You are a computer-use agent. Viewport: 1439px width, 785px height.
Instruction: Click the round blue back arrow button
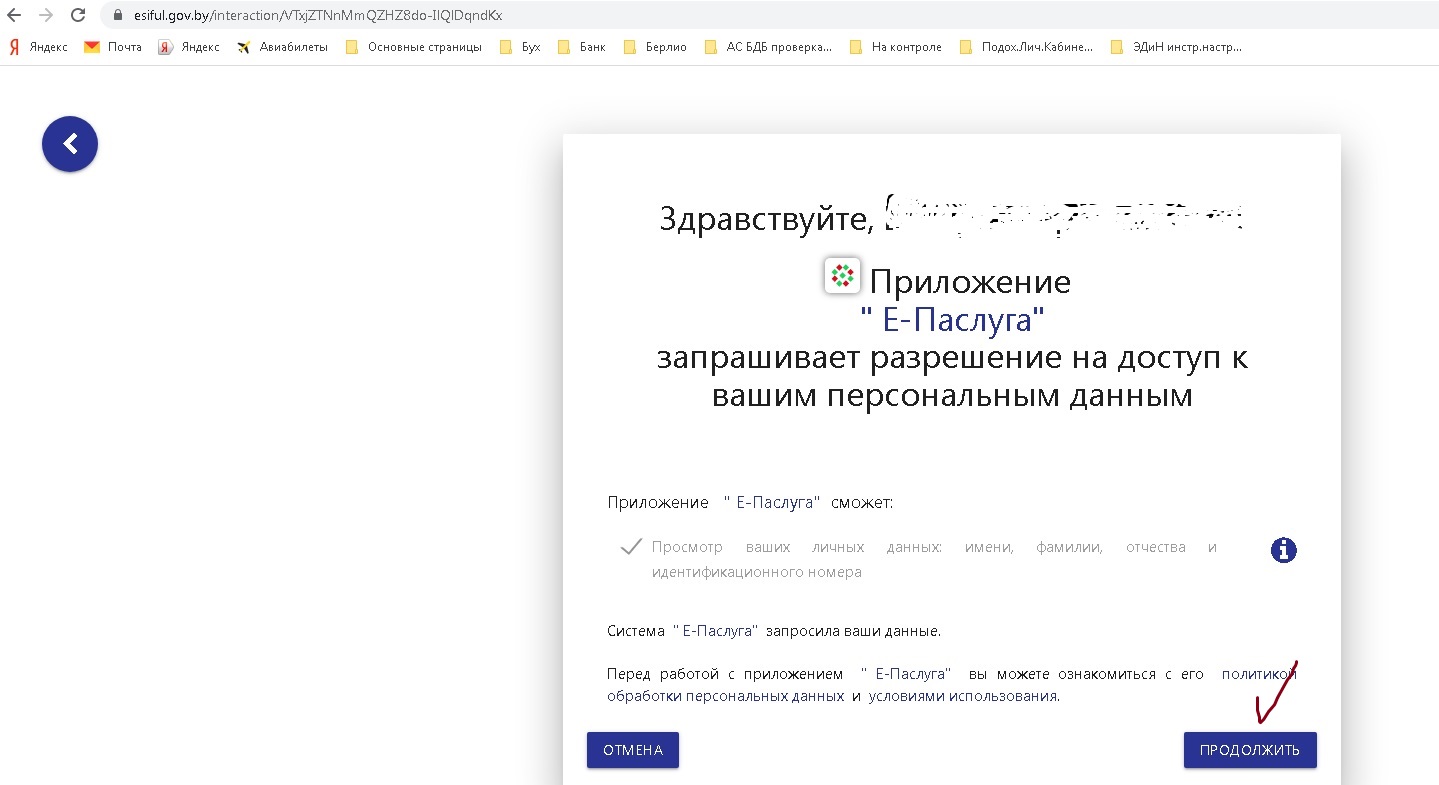pyautogui.click(x=70, y=144)
